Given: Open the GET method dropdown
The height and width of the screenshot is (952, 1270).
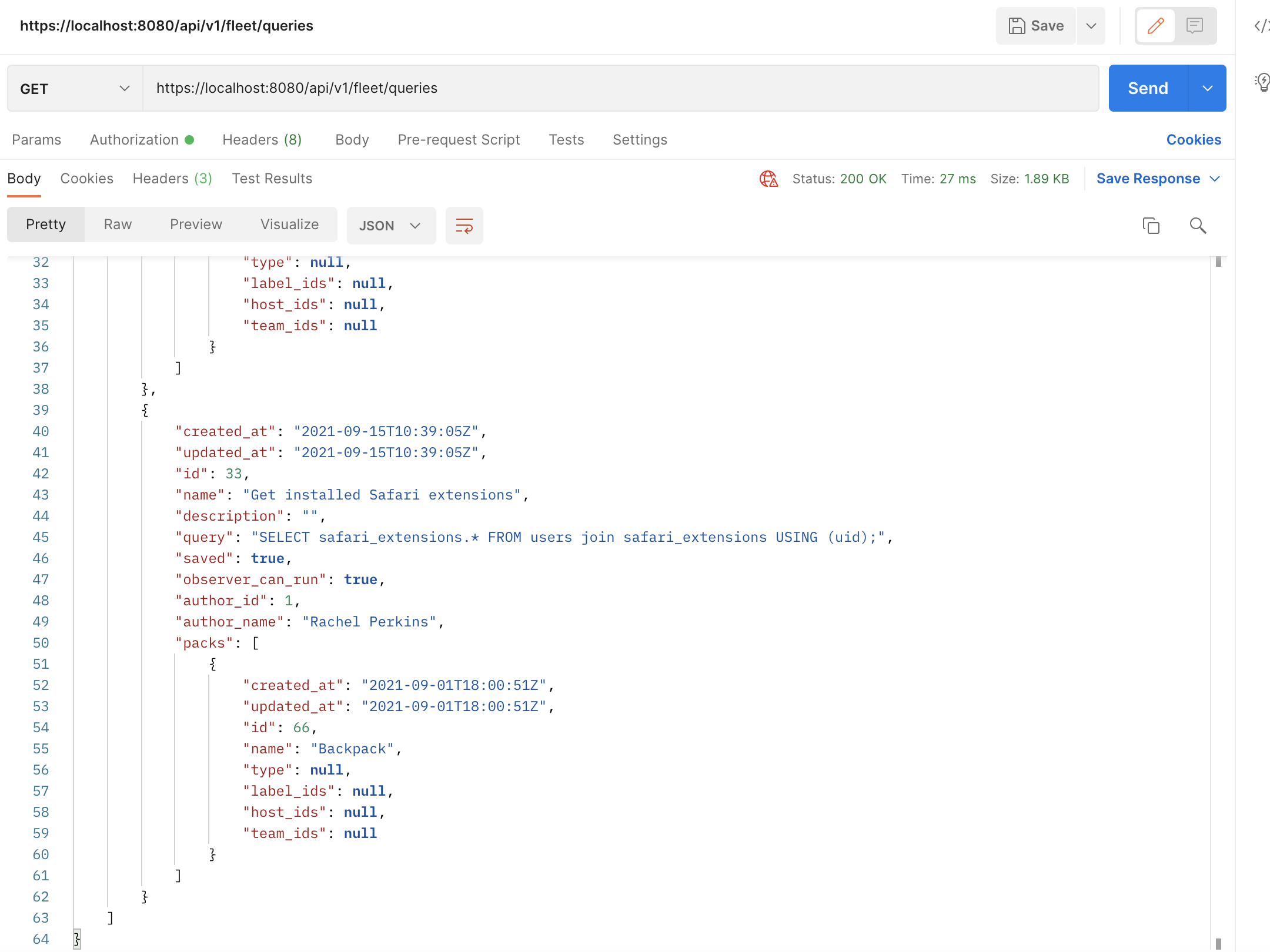Looking at the screenshot, I should tap(124, 88).
